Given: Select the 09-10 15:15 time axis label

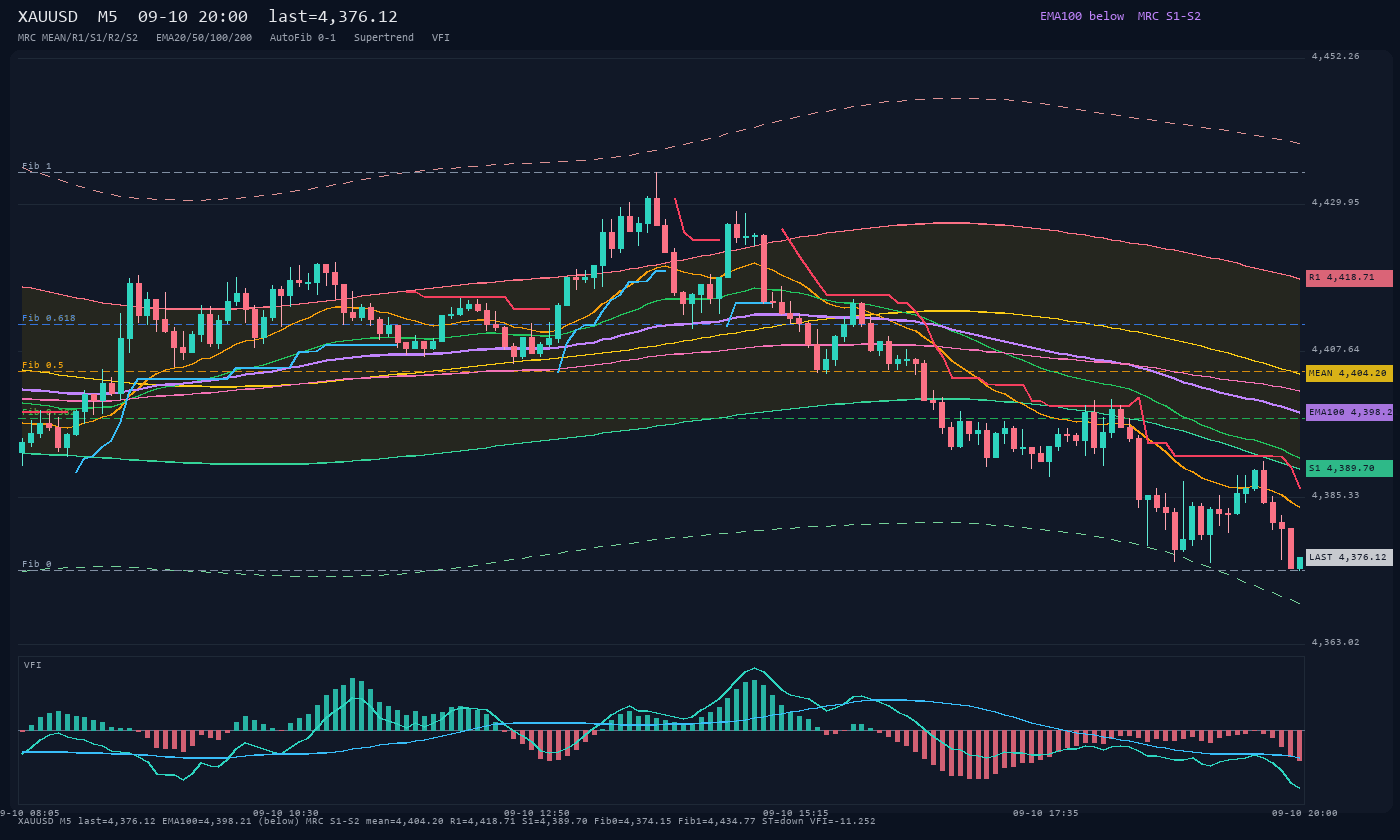Looking at the screenshot, I should (x=795, y=813).
